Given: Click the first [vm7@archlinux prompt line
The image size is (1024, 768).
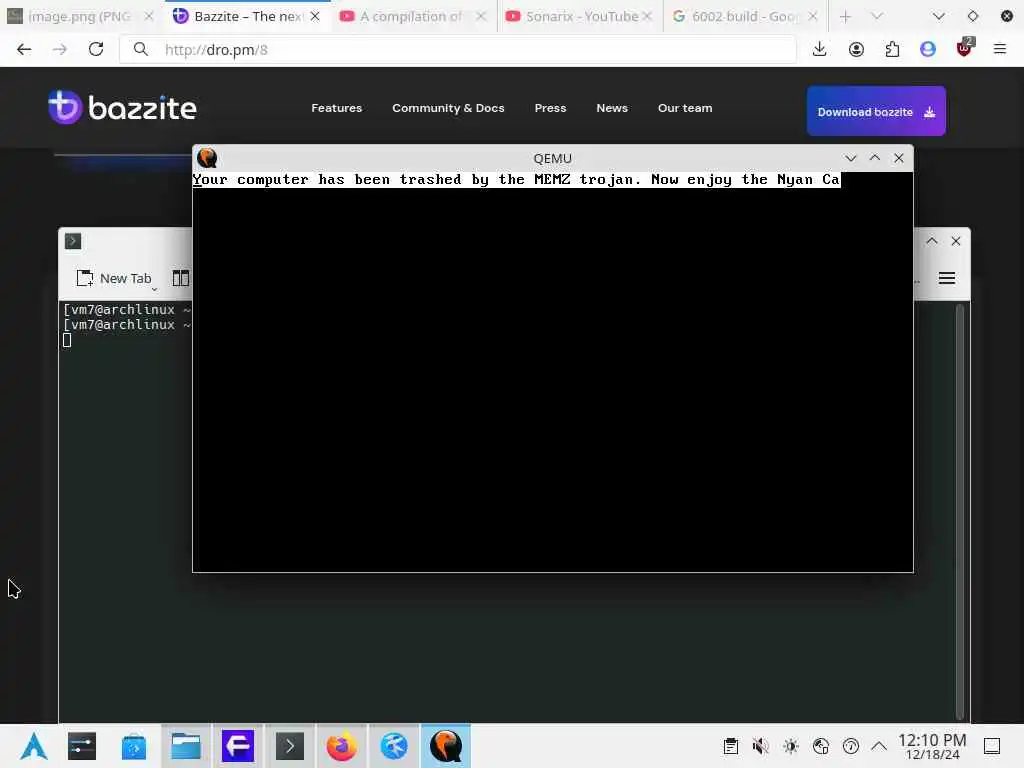Looking at the screenshot, I should coord(127,310).
